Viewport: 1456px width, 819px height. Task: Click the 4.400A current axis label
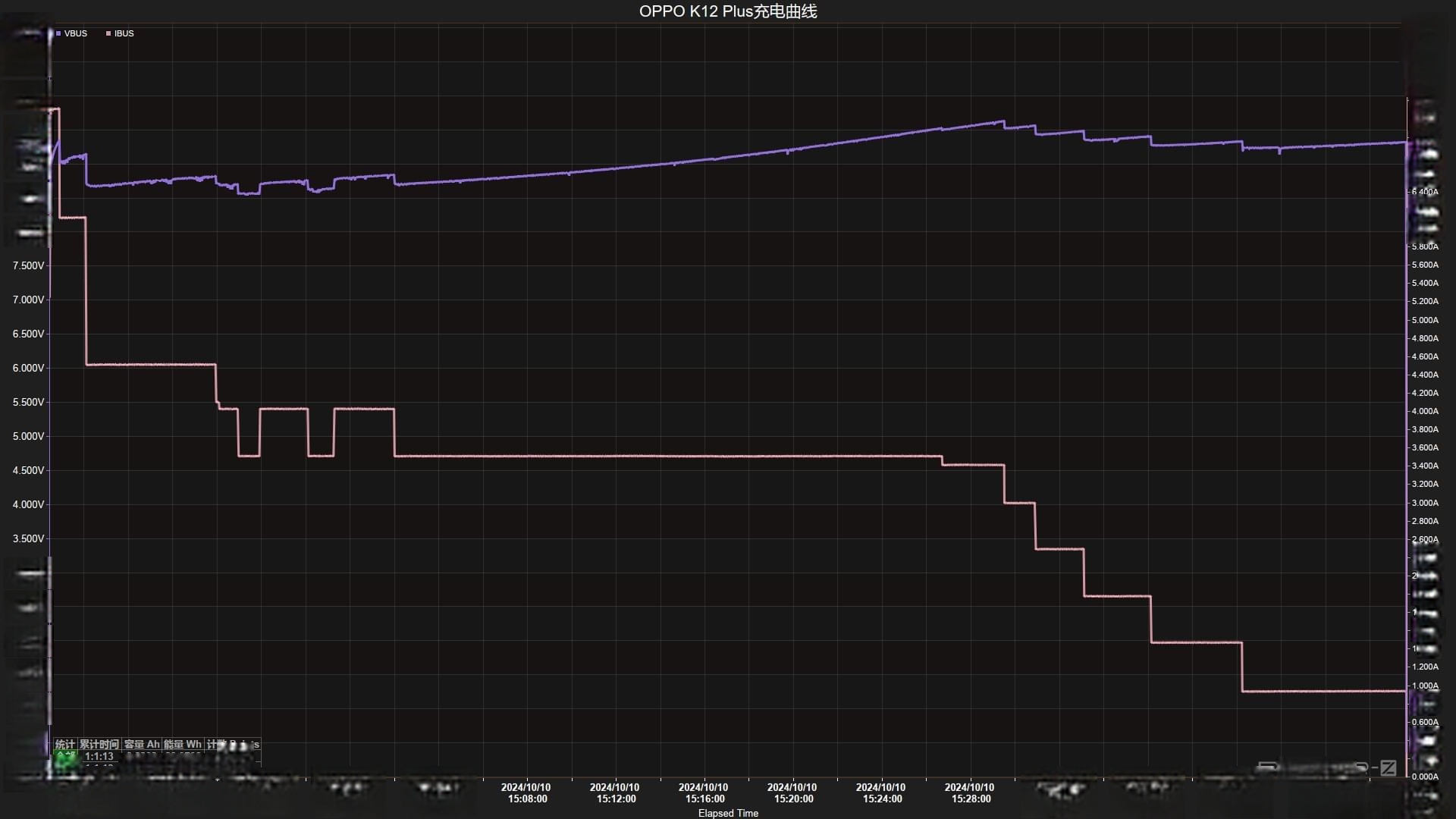(1425, 375)
